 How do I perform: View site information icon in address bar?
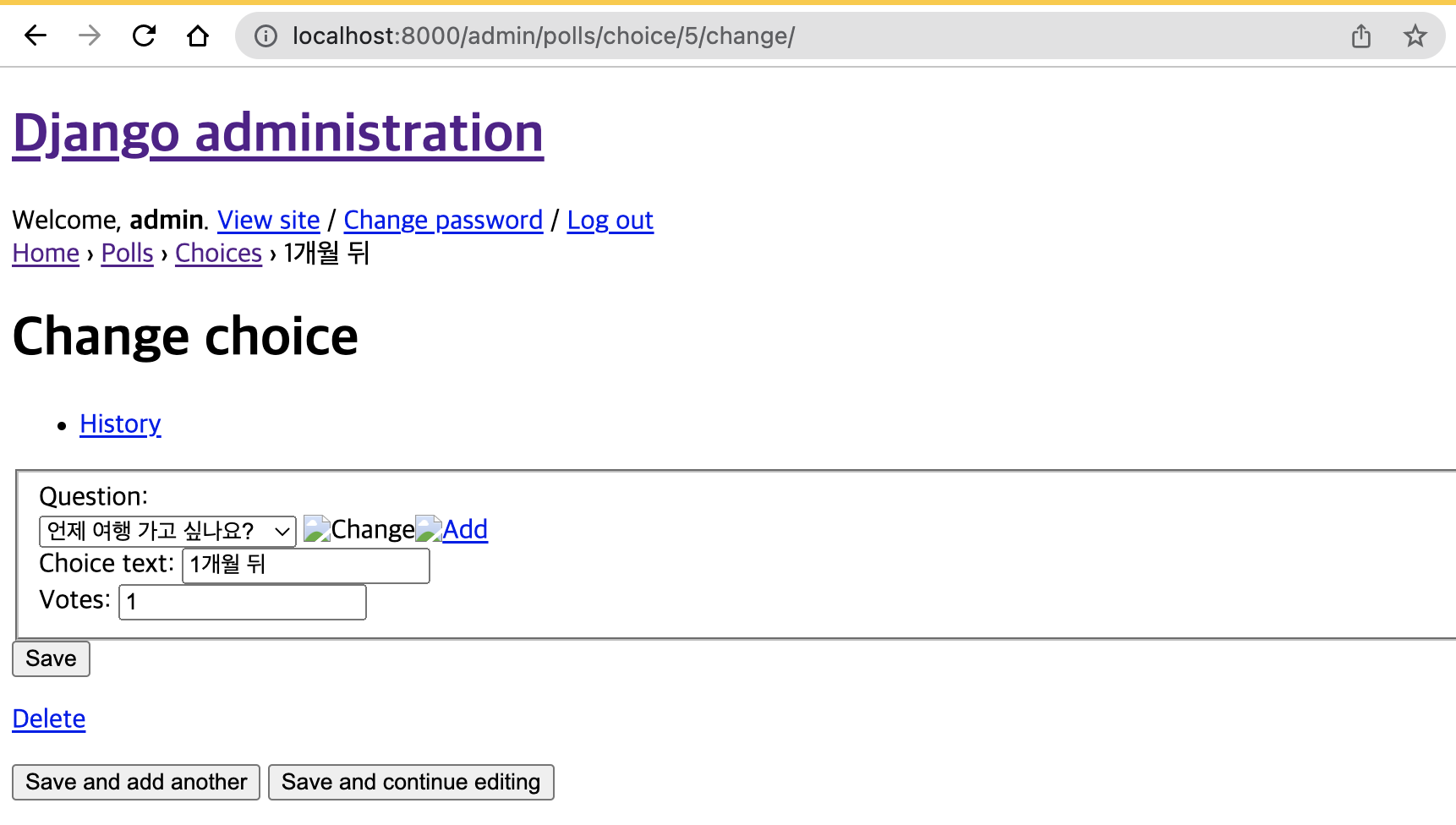[x=265, y=36]
